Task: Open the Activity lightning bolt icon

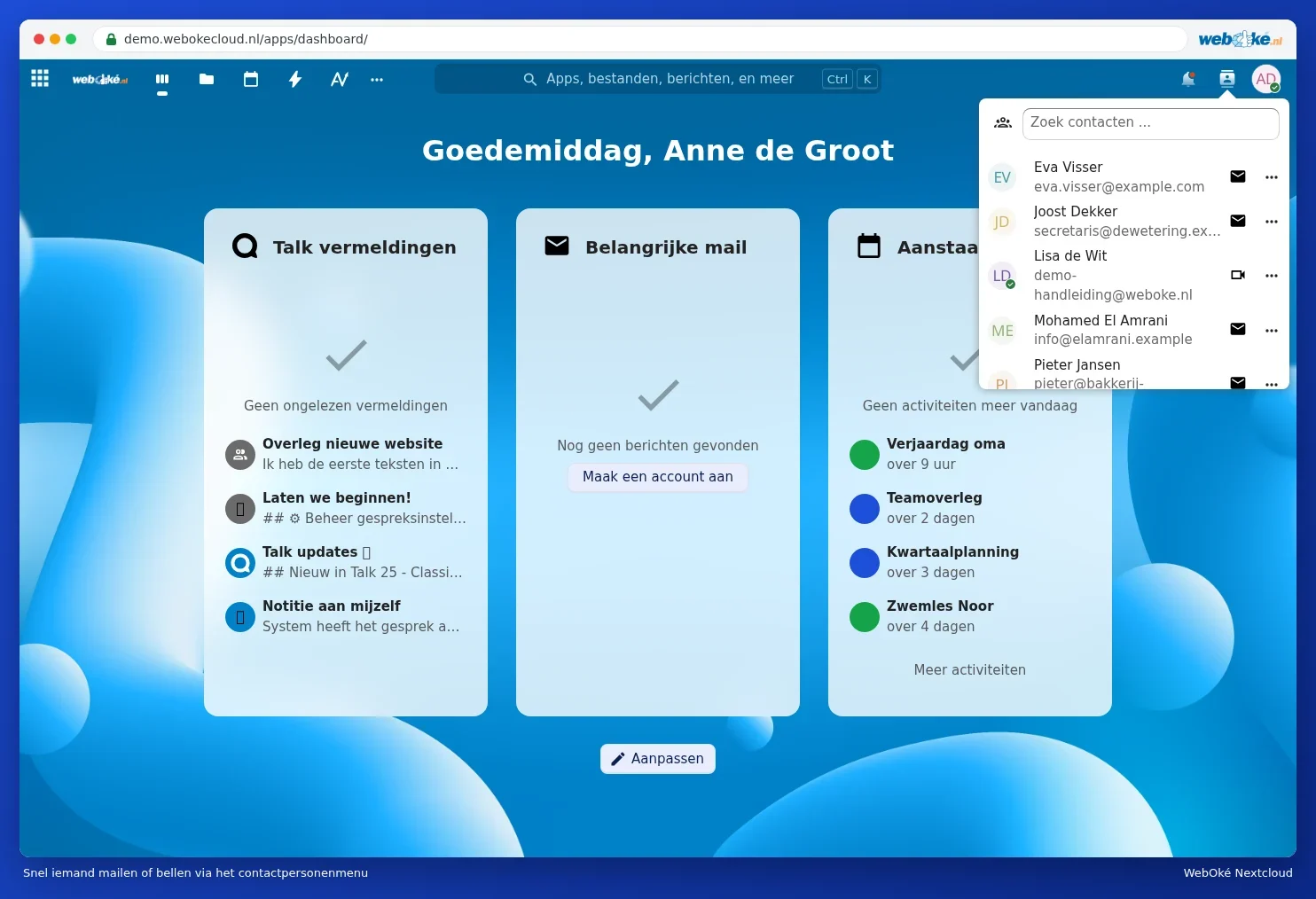Action: click(x=295, y=79)
